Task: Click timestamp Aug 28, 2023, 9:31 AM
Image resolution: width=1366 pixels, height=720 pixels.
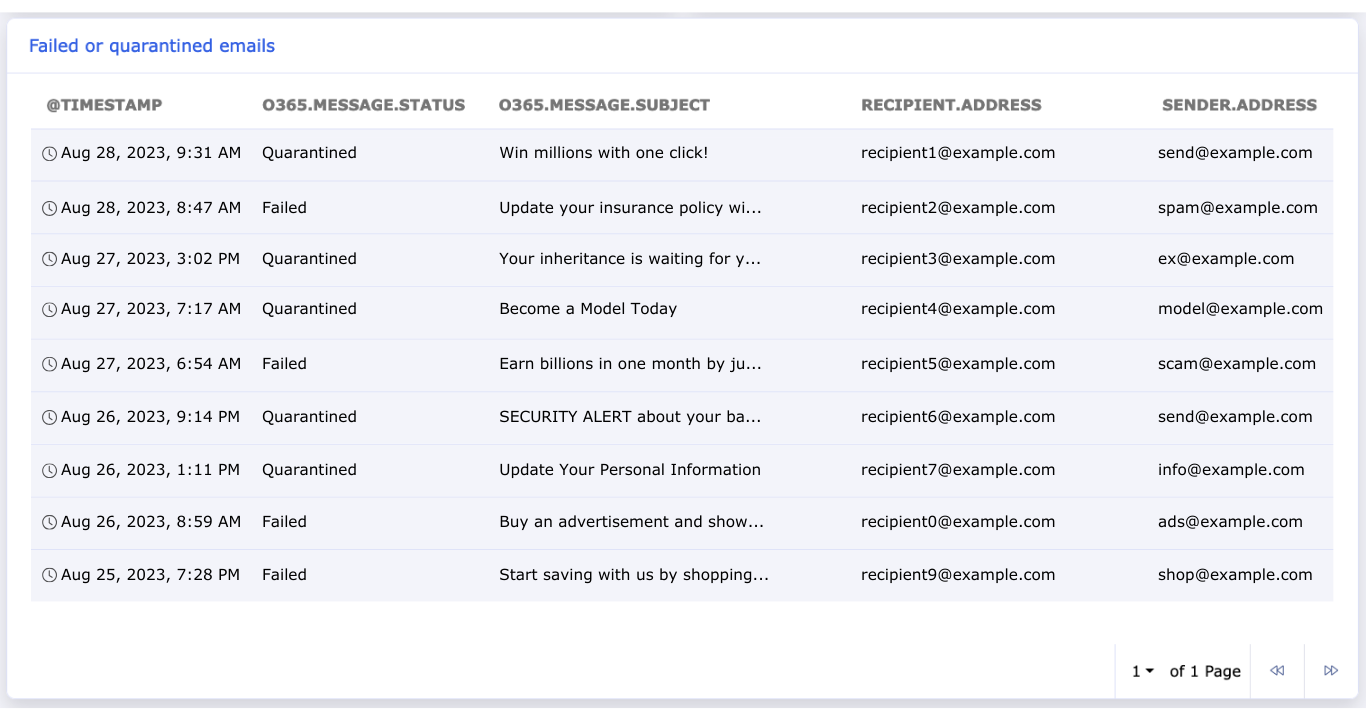Action: click(x=151, y=153)
